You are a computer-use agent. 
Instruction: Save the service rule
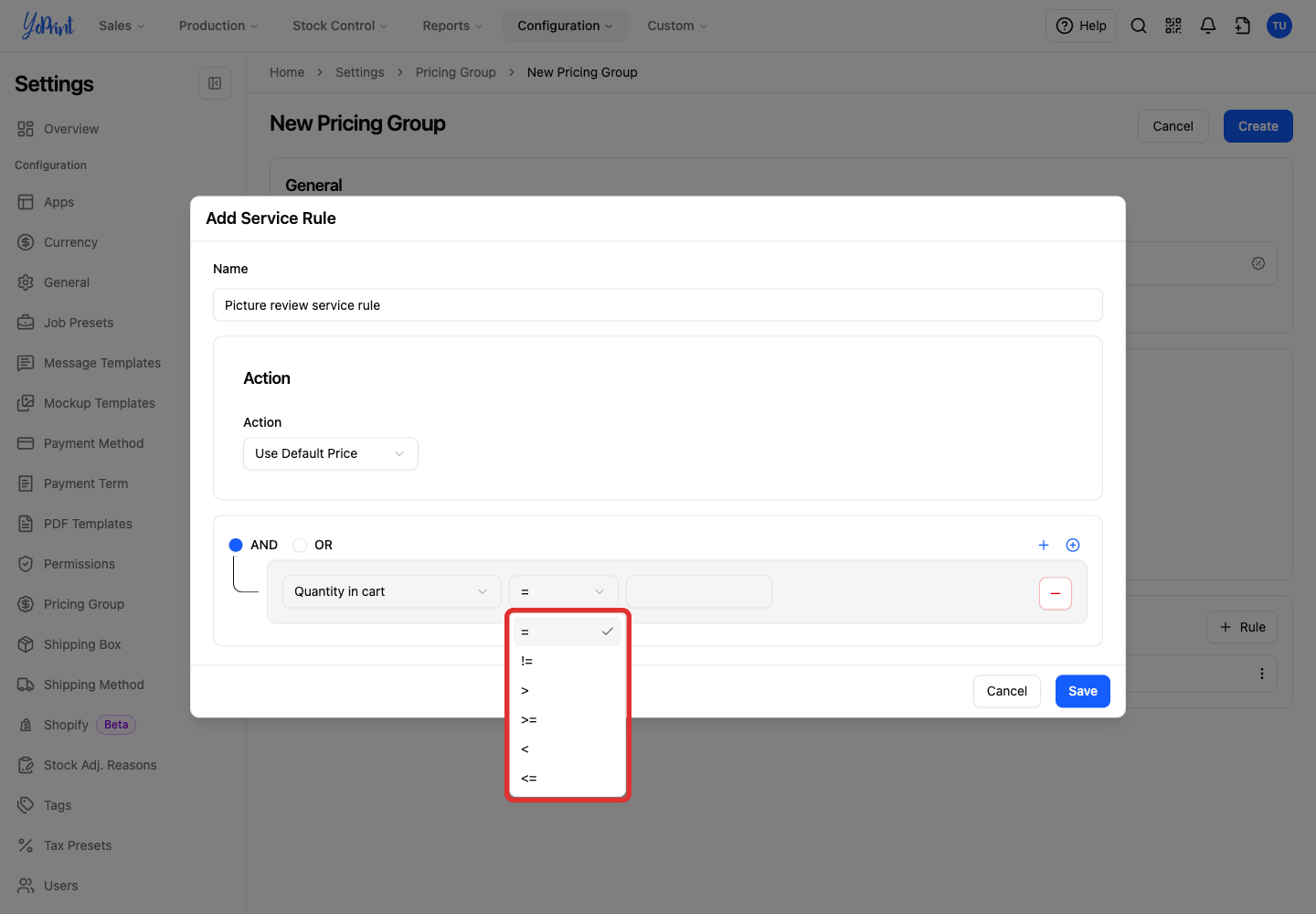coord(1083,691)
